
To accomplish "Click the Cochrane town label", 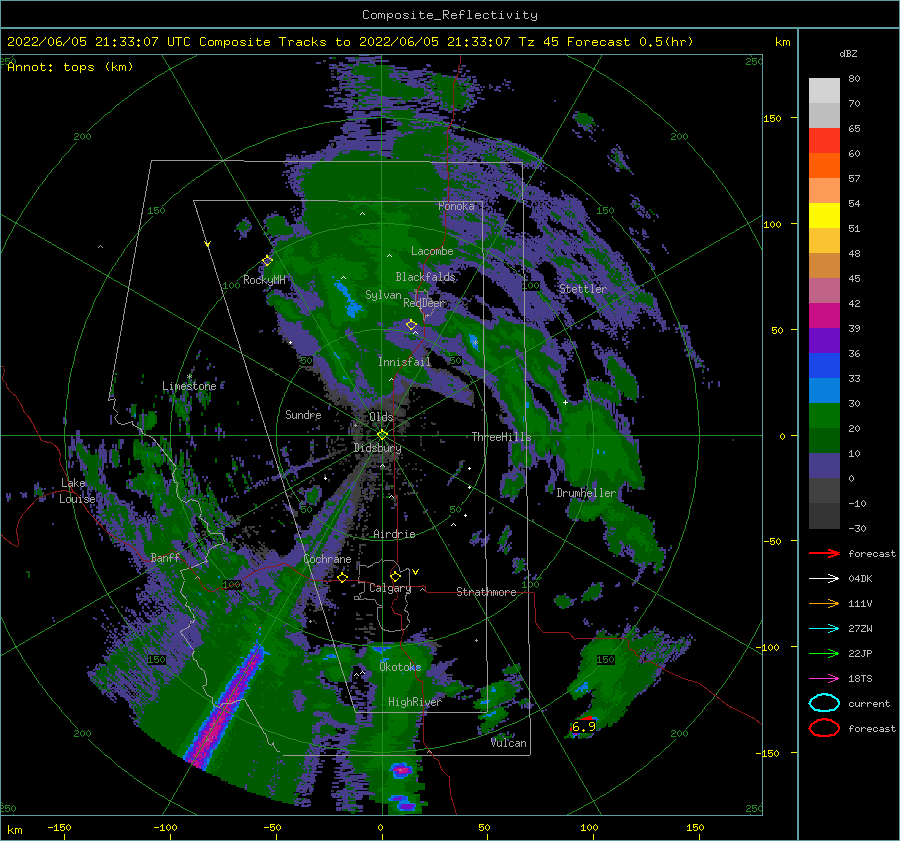I will click(327, 559).
